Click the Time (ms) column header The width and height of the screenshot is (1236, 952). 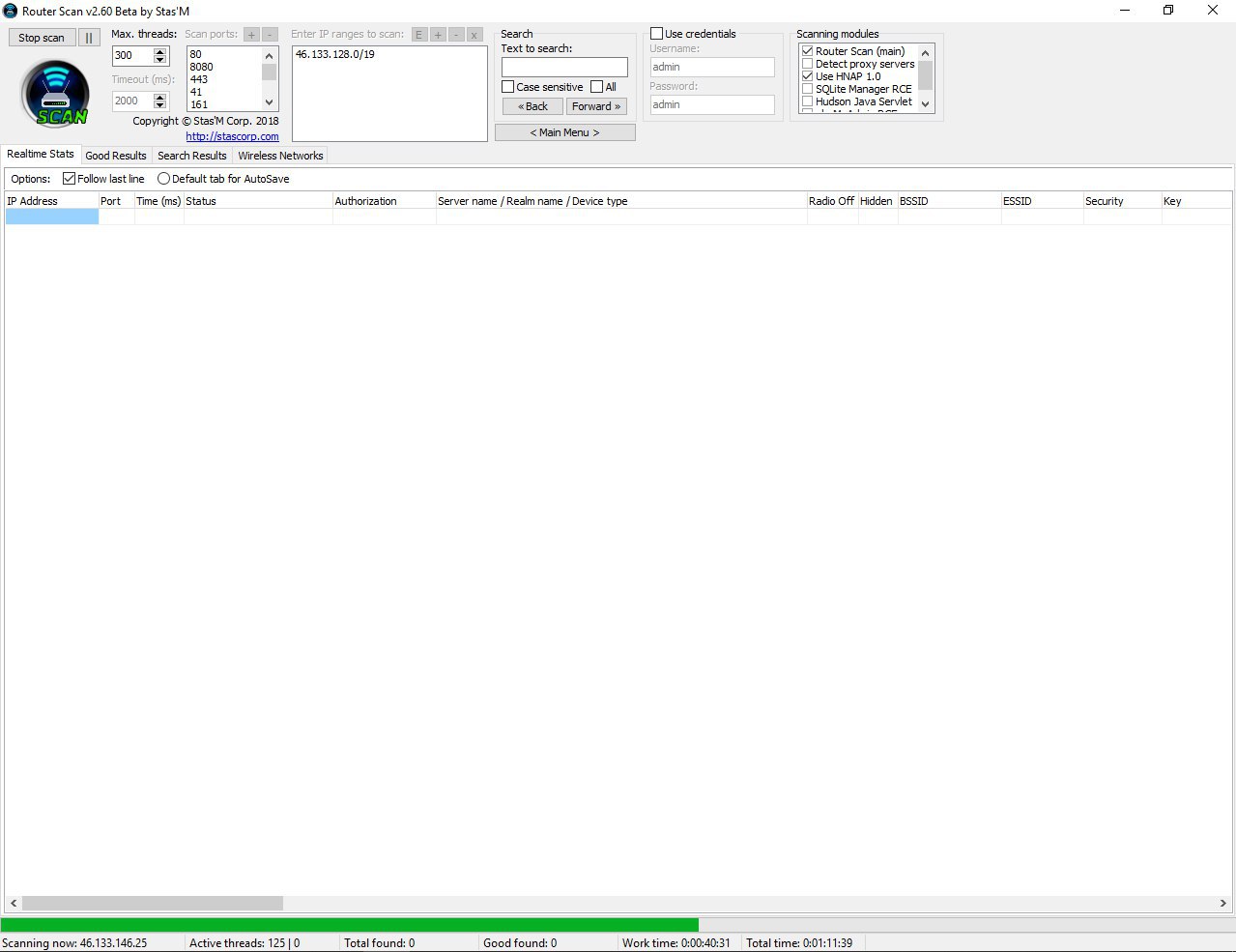click(x=158, y=201)
